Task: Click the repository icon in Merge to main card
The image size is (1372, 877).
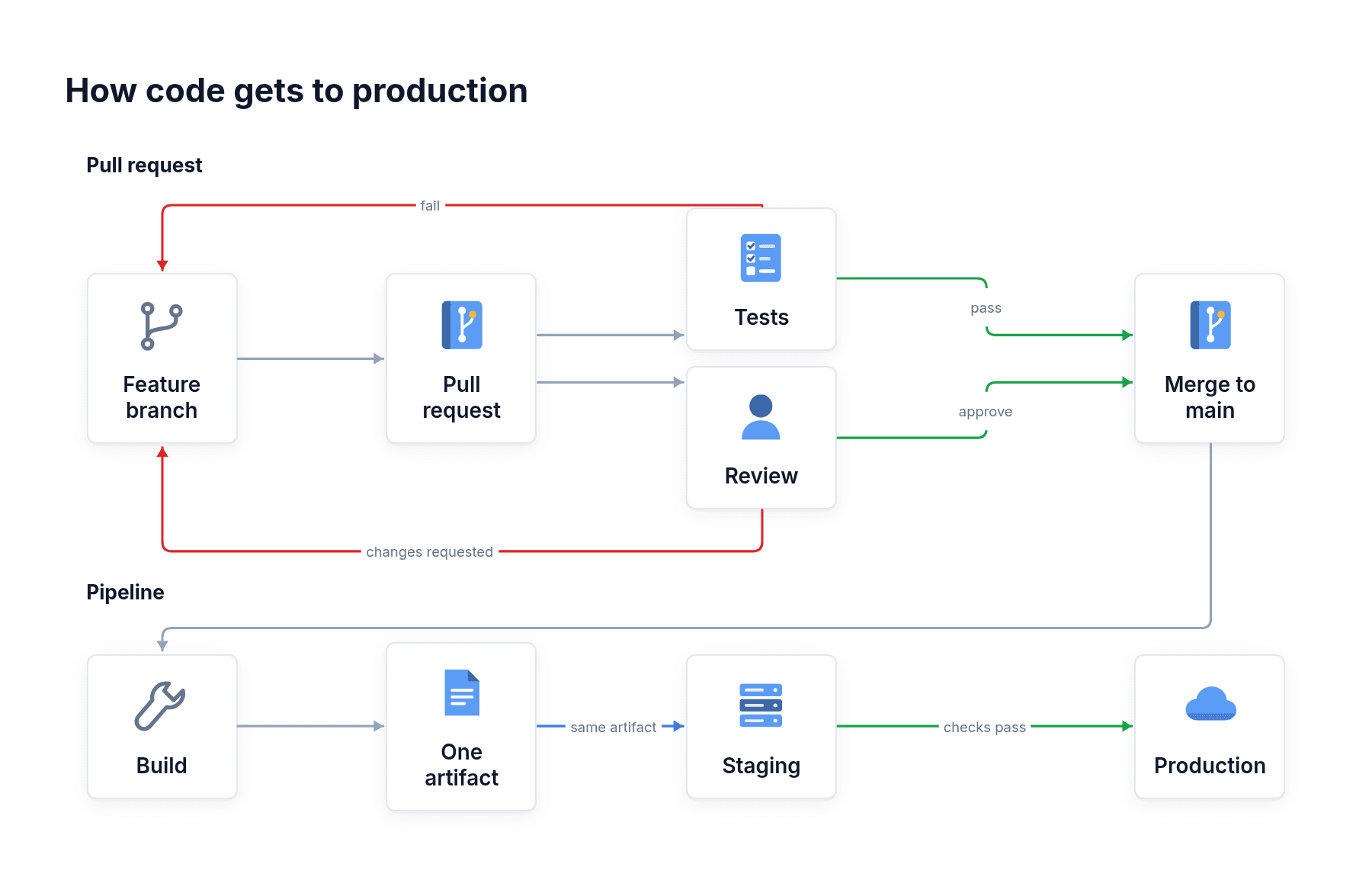Action: tap(1210, 326)
